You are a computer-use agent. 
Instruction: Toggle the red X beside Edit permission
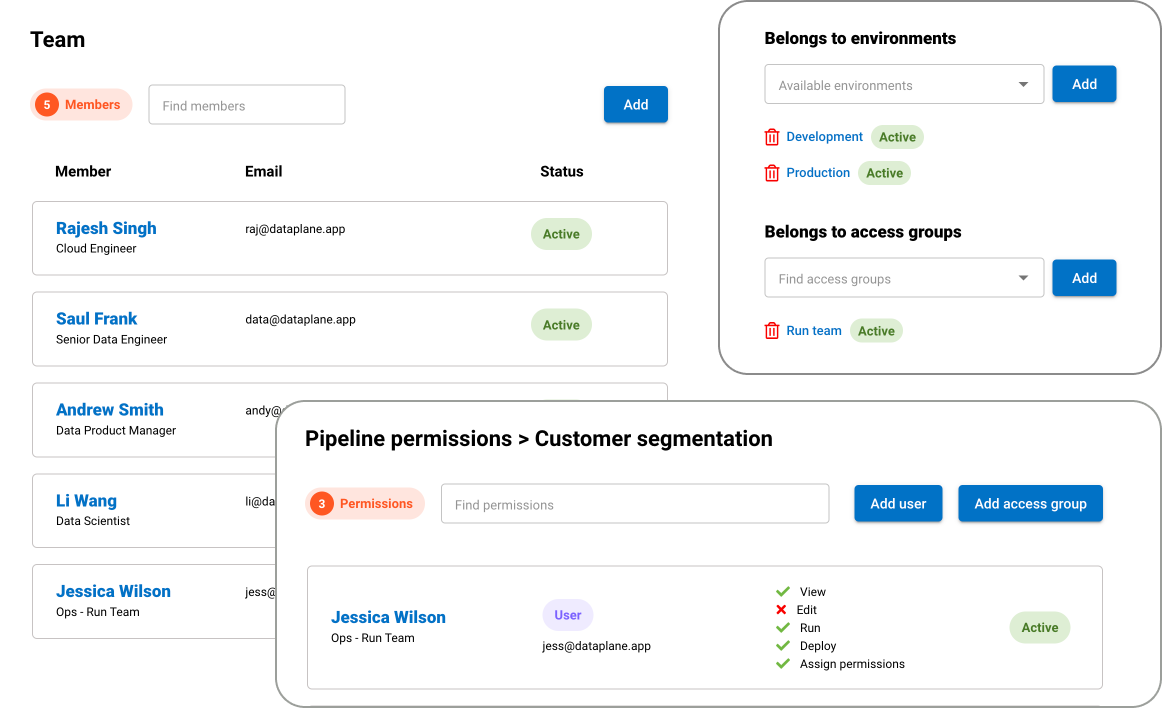[782, 609]
